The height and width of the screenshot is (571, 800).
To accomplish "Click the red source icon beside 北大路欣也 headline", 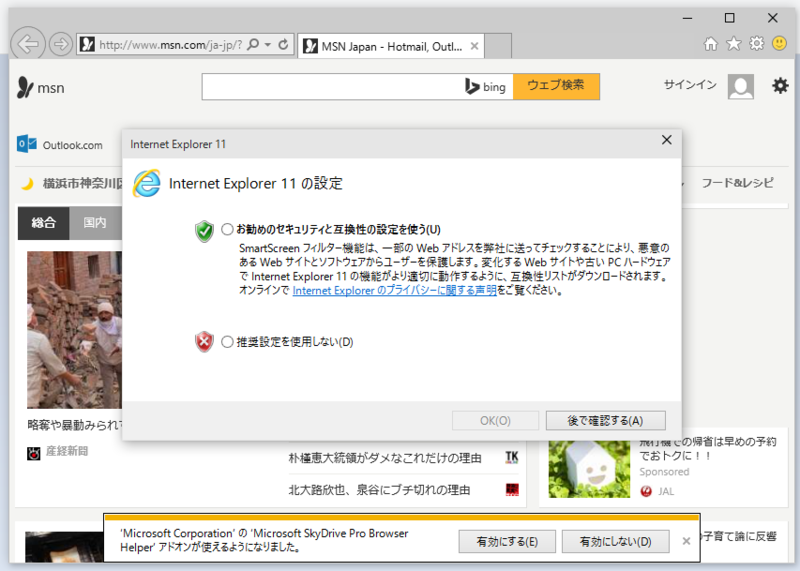I will click(x=512, y=490).
